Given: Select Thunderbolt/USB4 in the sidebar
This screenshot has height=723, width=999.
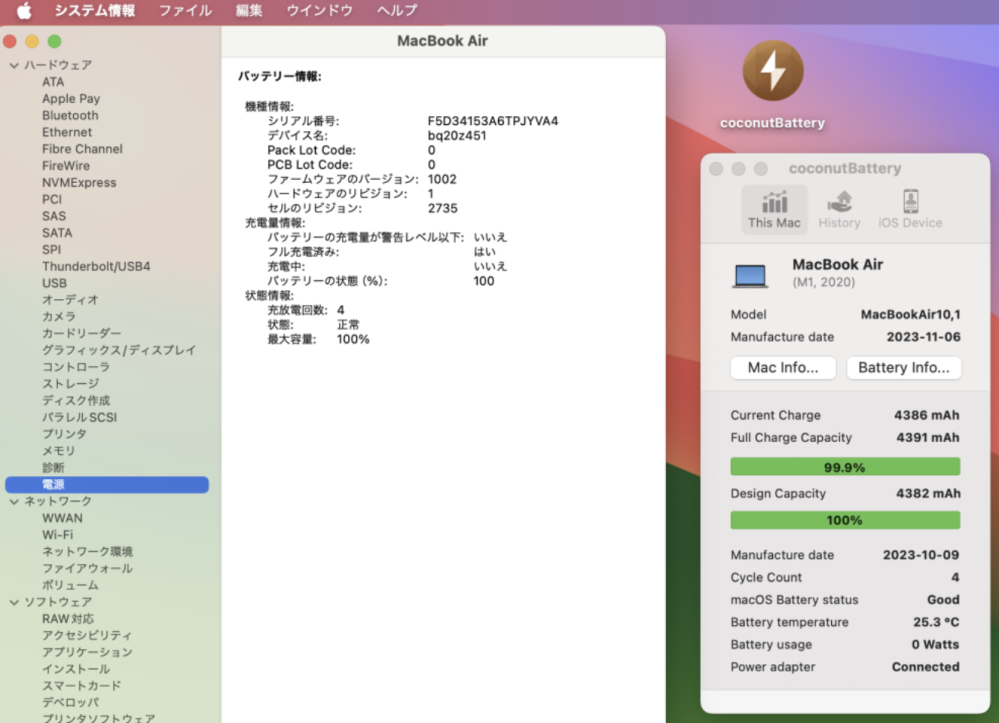Looking at the screenshot, I should point(96,266).
